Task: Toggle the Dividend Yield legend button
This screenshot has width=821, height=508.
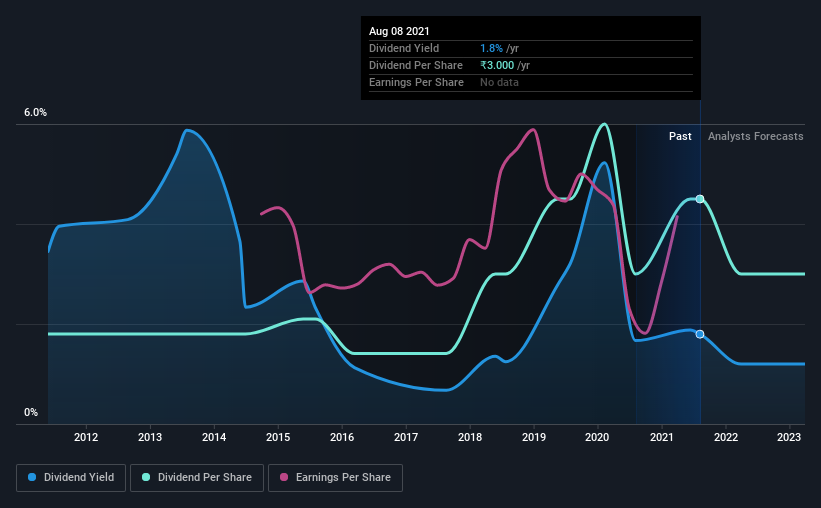Action: pos(71,478)
